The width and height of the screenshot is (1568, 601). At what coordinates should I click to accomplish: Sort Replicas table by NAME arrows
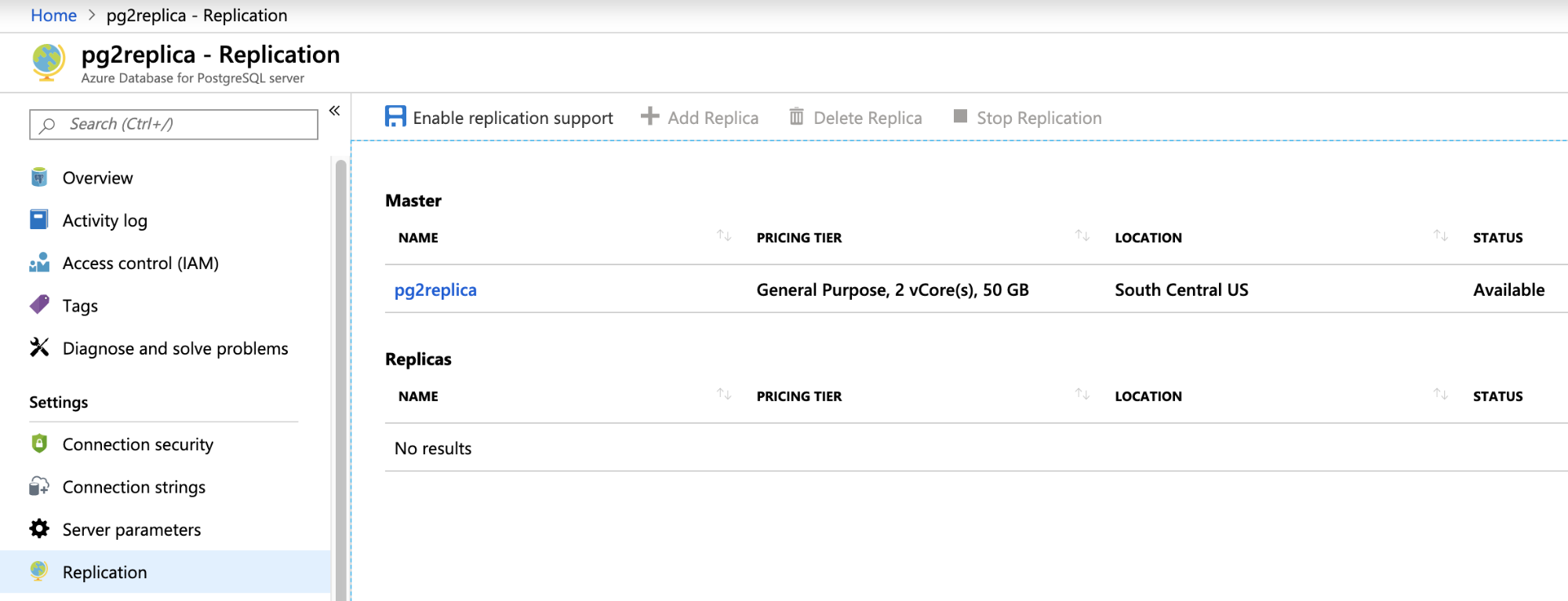(724, 394)
